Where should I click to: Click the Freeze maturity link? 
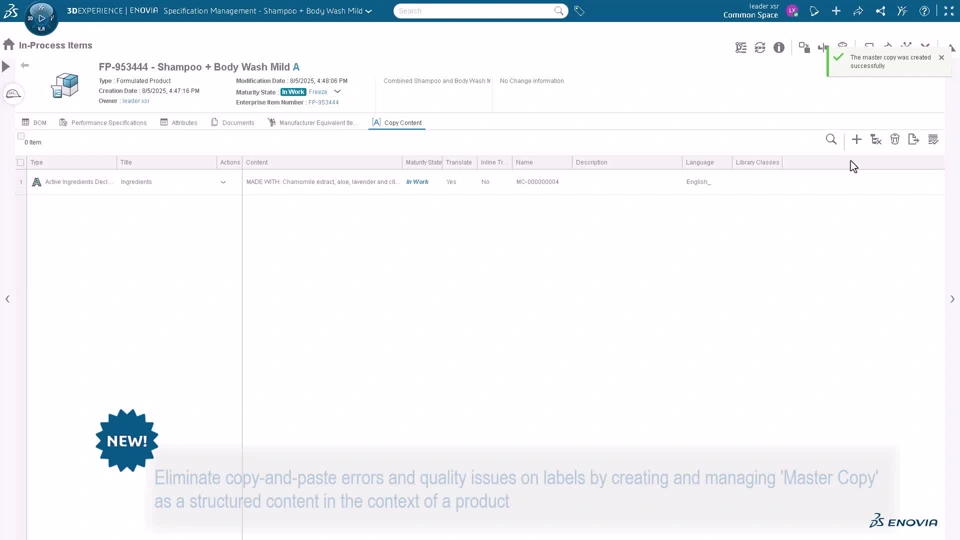[x=318, y=92]
